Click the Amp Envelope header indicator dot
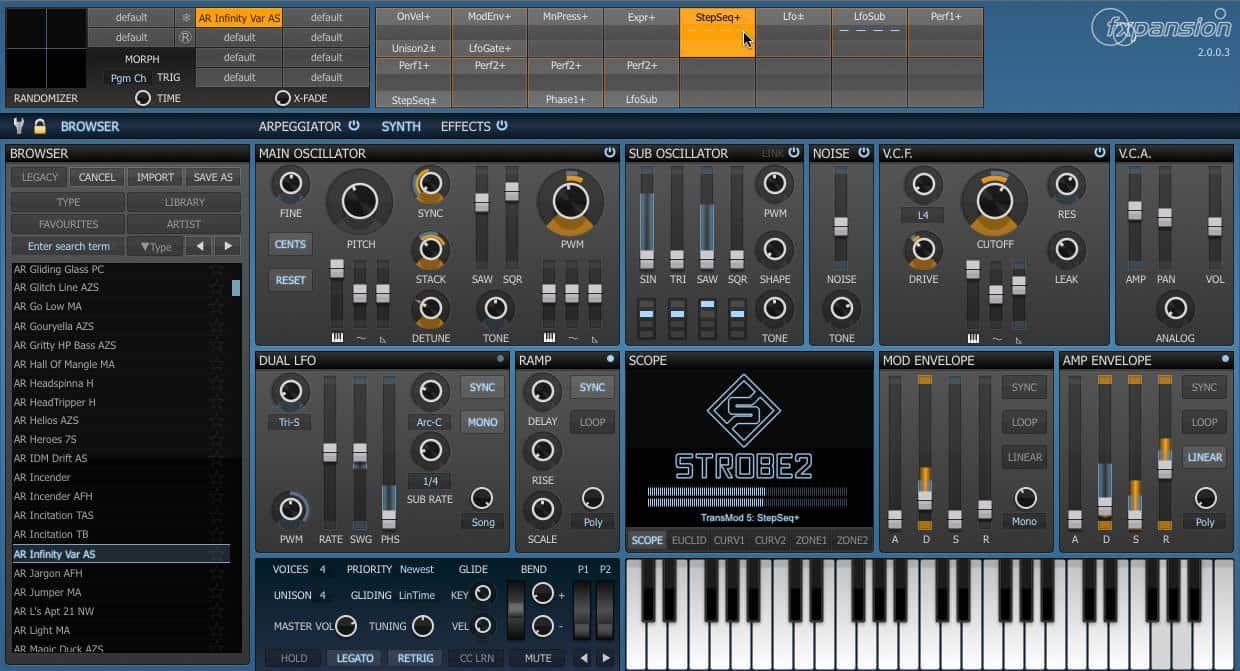 (x=1225, y=359)
